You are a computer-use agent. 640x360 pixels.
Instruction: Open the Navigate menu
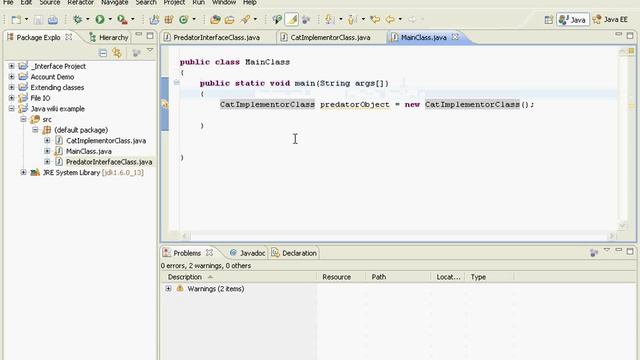[x=114, y=2]
